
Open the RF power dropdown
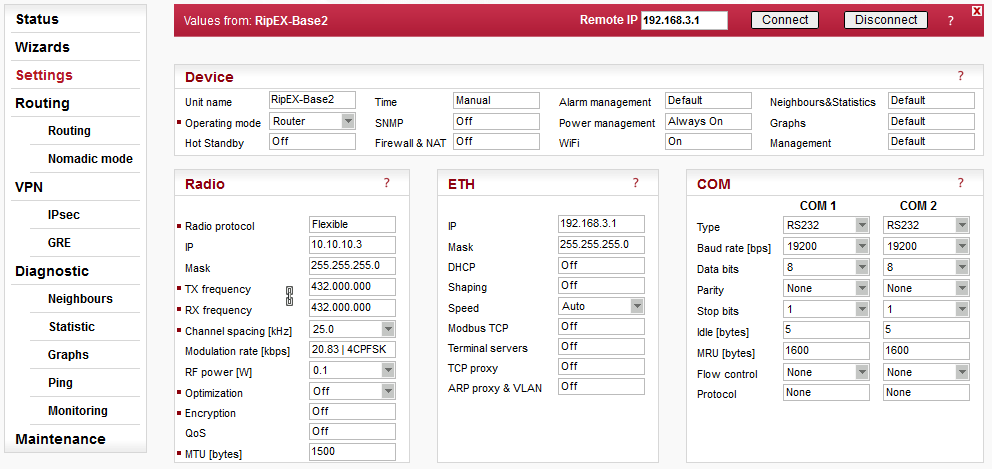point(388,370)
